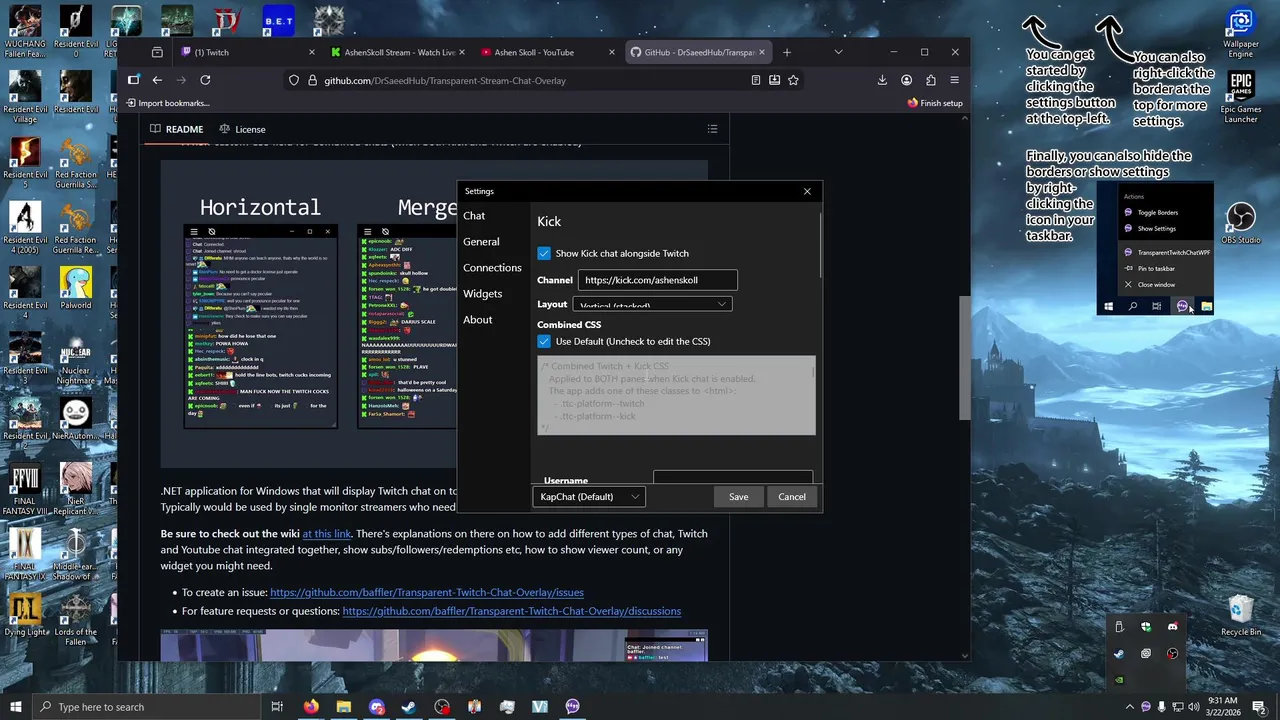
Task: Select Connections in Settings sidebar
Action: pyautogui.click(x=492, y=268)
